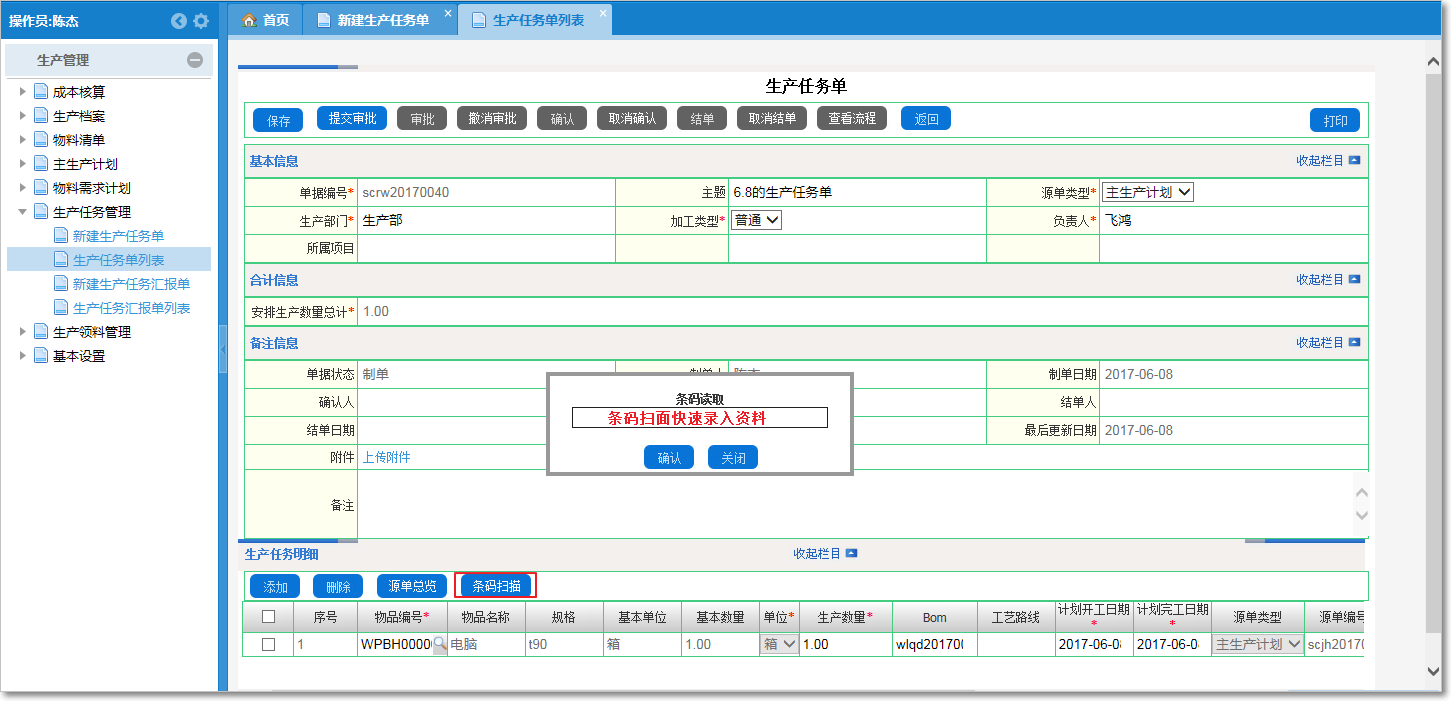
Task: Click 确认 in the 条码读取 dialog
Action: [x=668, y=456]
